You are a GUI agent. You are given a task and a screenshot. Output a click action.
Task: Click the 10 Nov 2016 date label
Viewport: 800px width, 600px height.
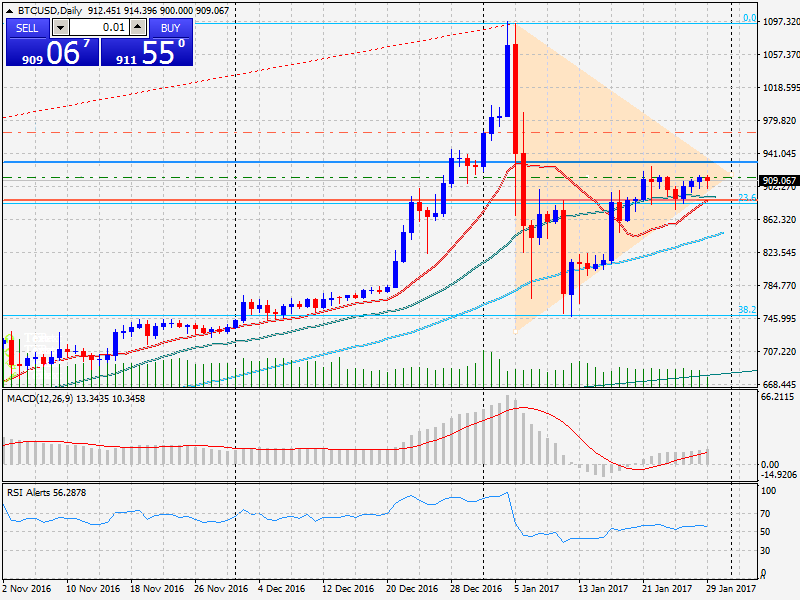pyautogui.click(x=93, y=588)
